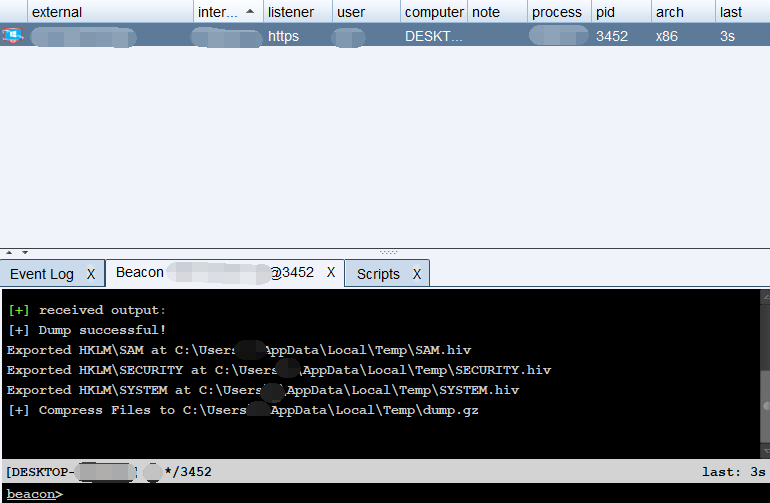The width and height of the screenshot is (770, 503).
Task: Click the beacon> command input field
Action: click(x=385, y=494)
